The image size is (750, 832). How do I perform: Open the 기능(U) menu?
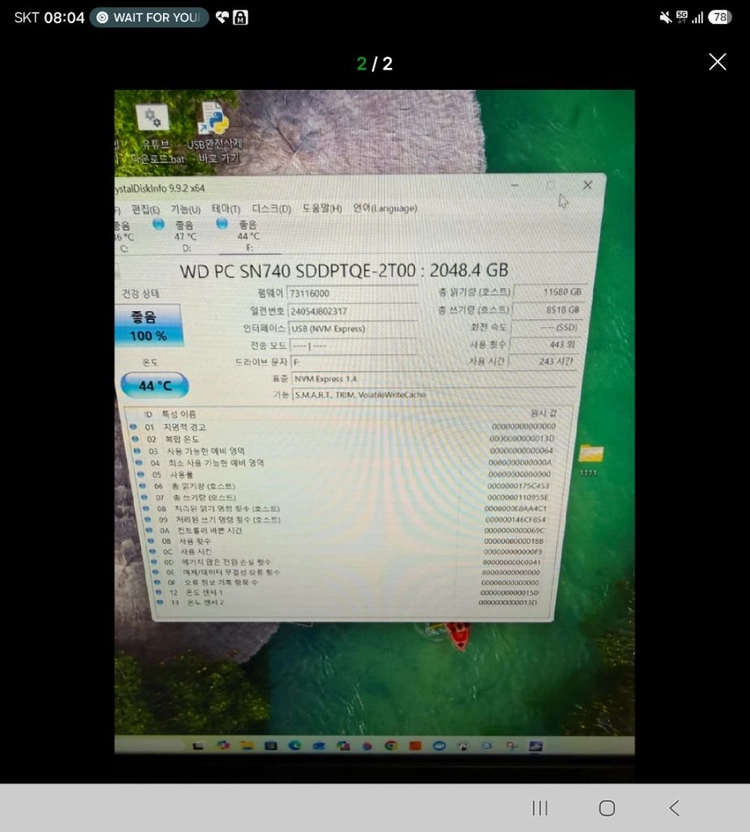pyautogui.click(x=185, y=210)
